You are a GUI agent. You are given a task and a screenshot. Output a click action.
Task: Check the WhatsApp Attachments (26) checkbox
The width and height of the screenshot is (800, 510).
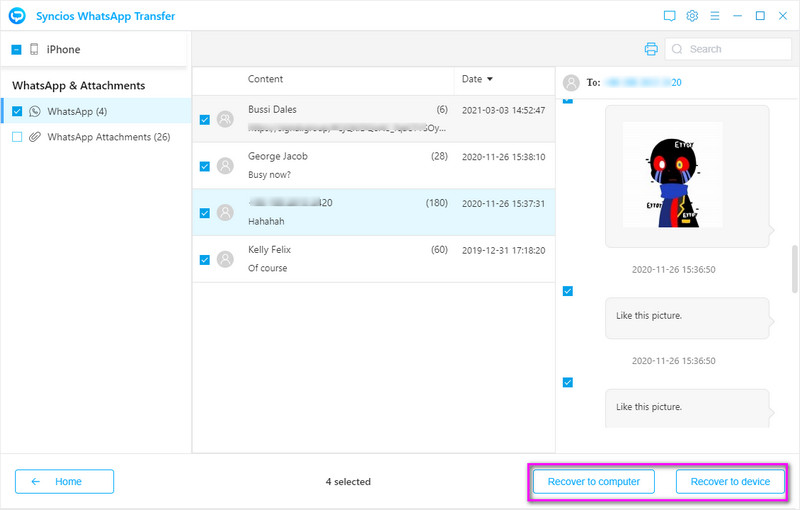[x=17, y=137]
